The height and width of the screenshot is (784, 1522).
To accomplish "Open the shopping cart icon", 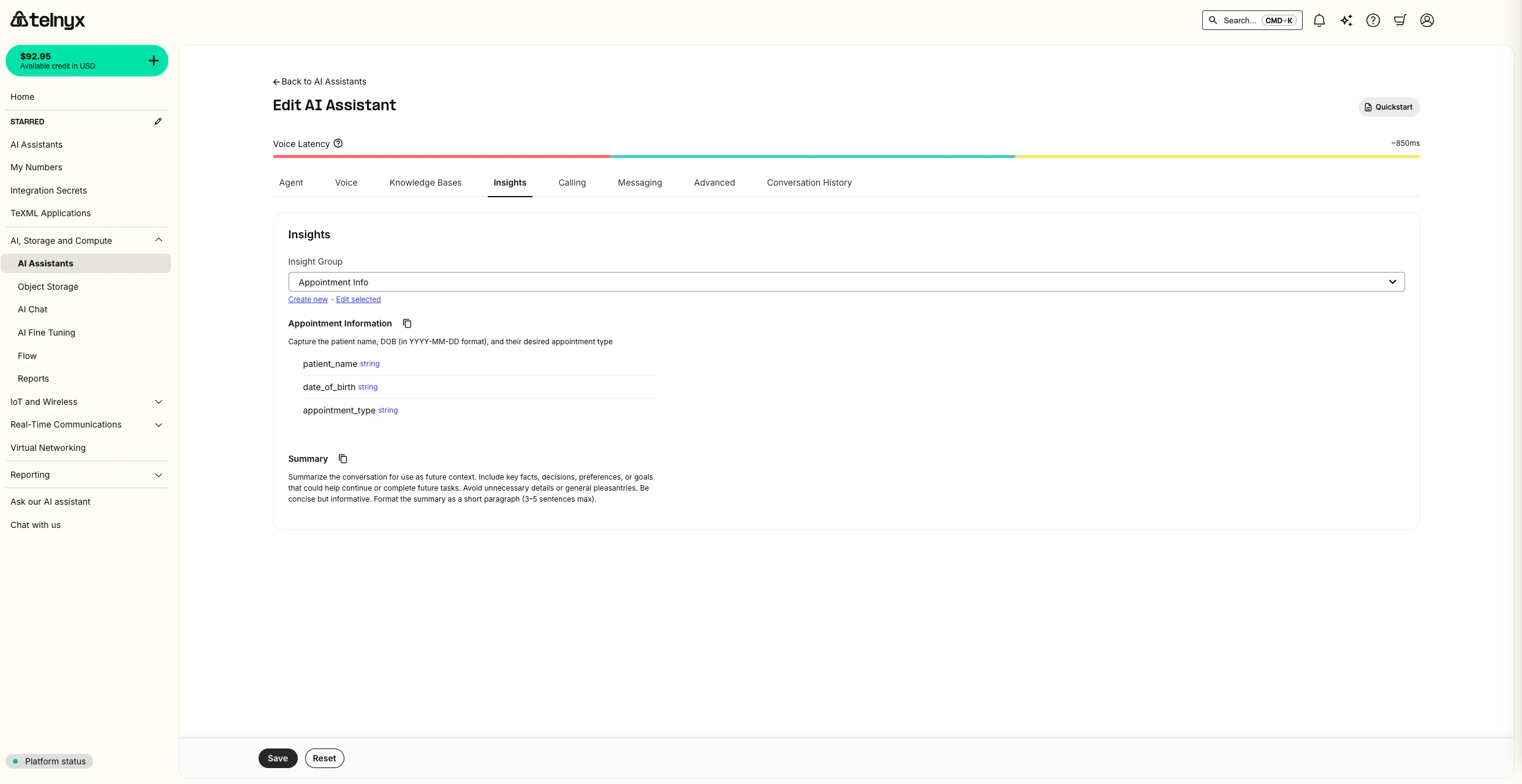I will [x=1400, y=20].
